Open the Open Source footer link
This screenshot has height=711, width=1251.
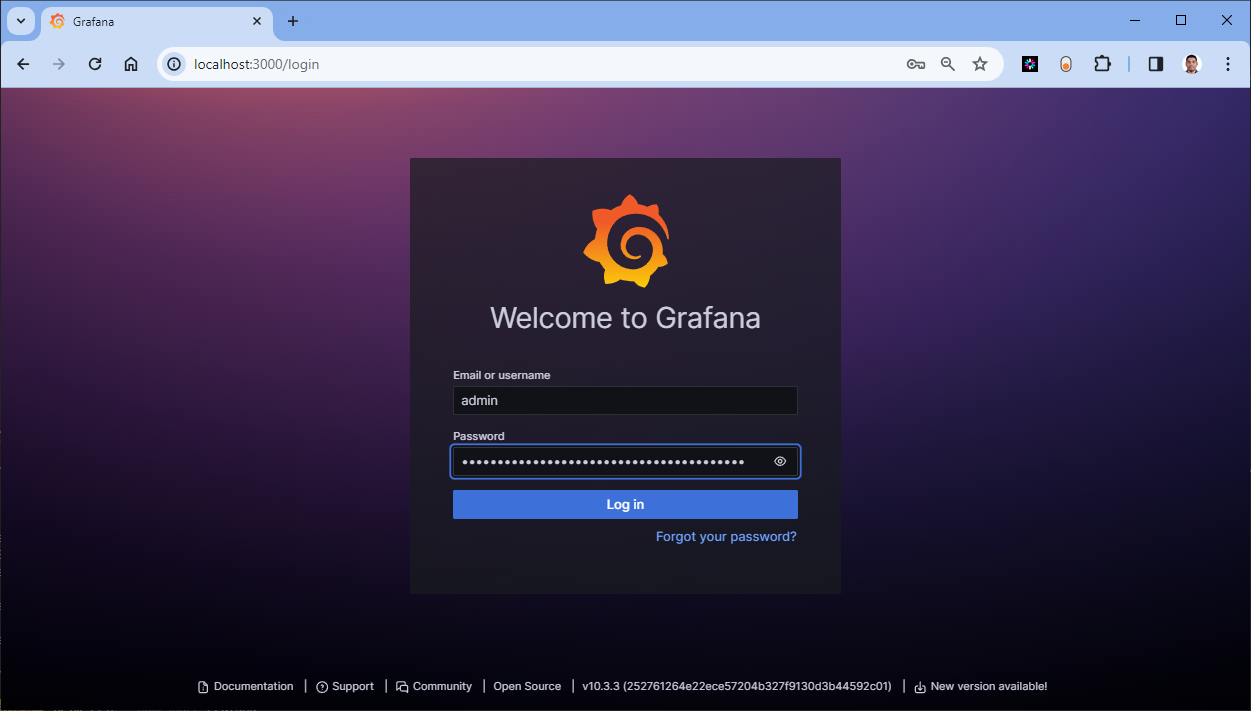[527, 687]
